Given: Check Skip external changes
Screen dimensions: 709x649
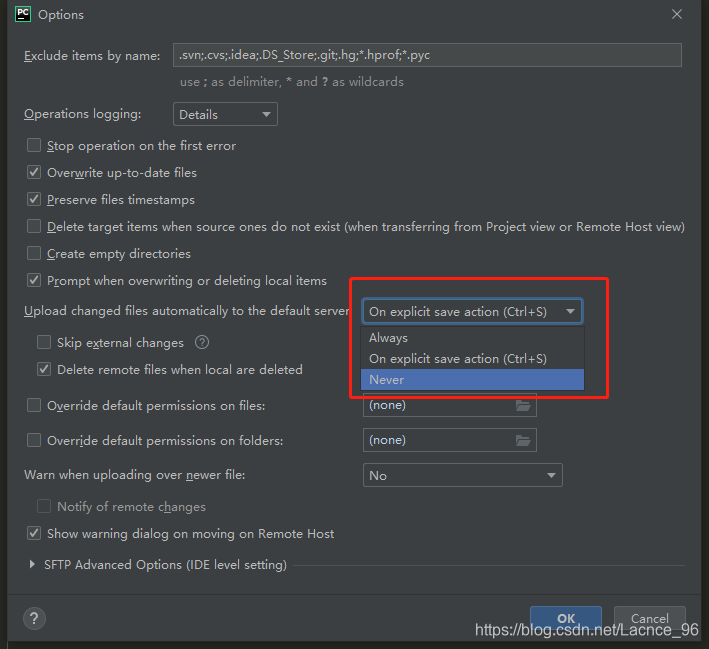Looking at the screenshot, I should coord(44,342).
